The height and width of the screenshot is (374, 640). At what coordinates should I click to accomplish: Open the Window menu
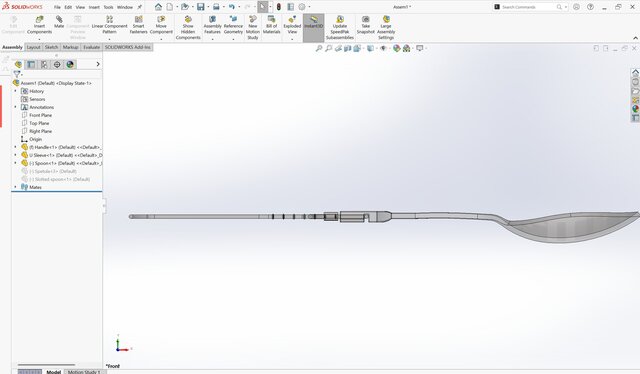tap(125, 7)
